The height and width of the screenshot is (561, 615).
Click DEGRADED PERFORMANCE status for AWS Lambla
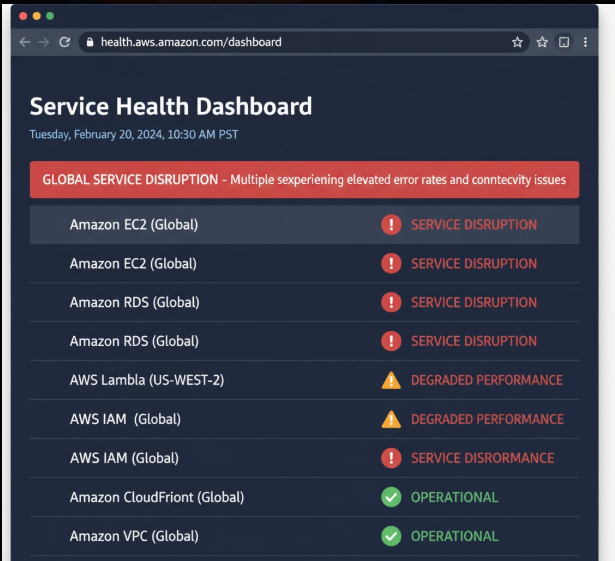pos(487,380)
